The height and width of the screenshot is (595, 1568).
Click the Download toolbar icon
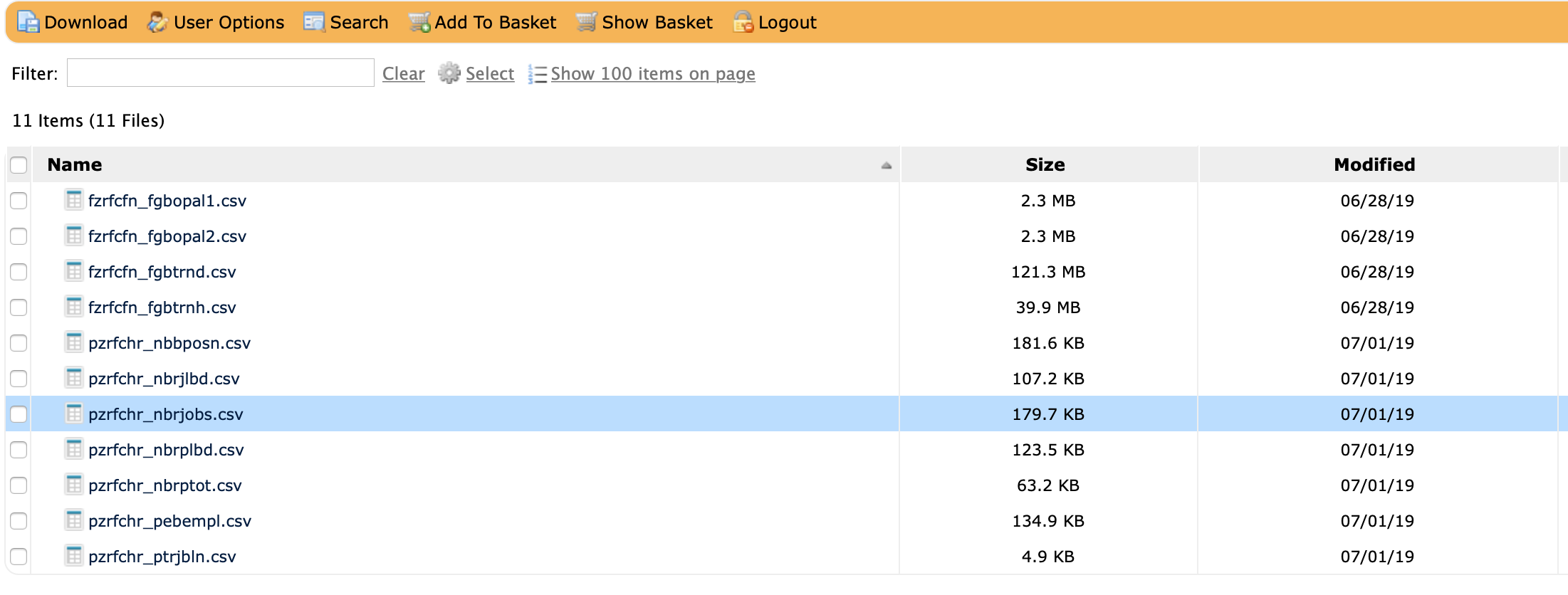click(x=28, y=23)
